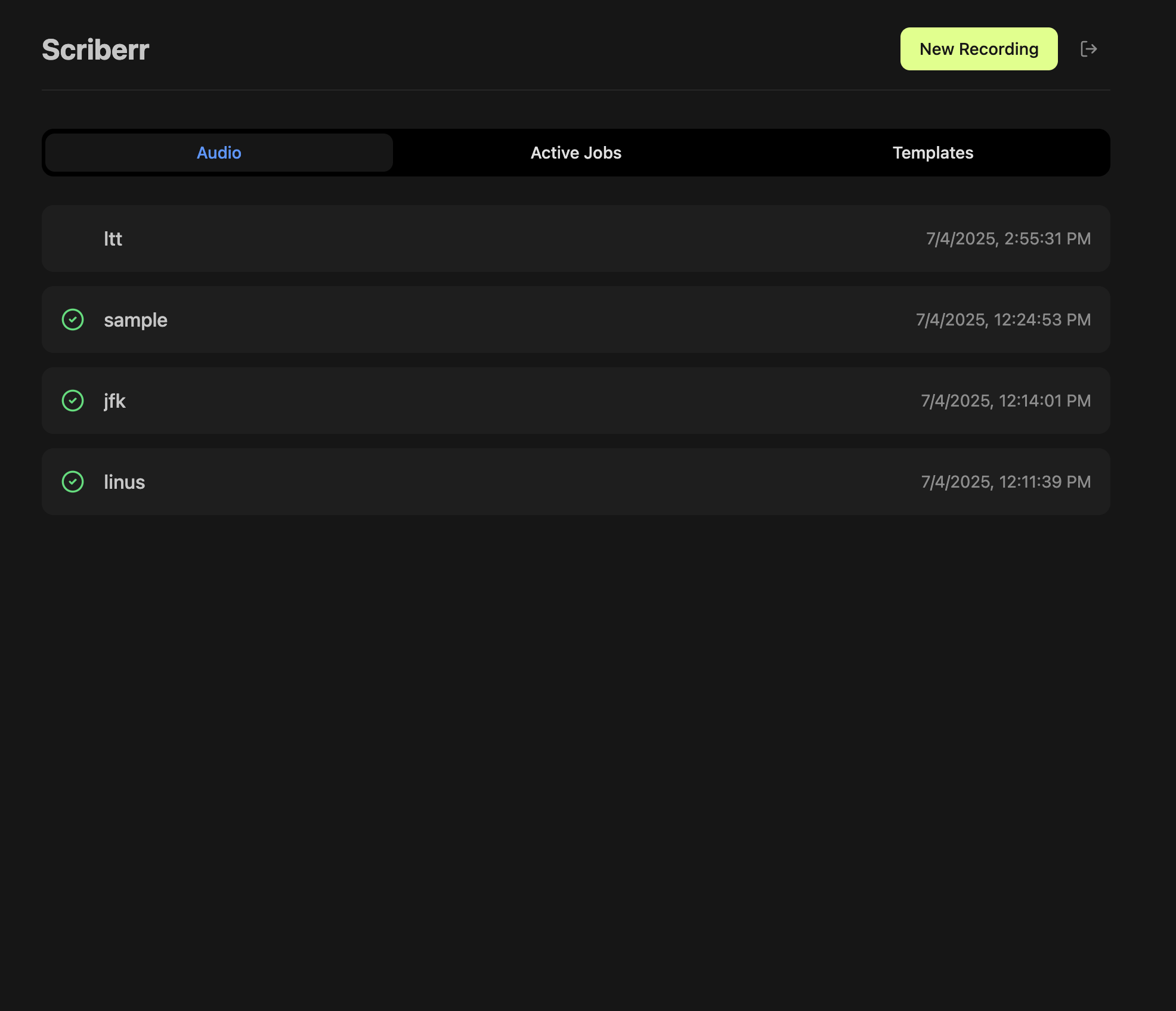The height and width of the screenshot is (1011, 1176).
Task: Open the ltt recording
Action: pyautogui.click(x=576, y=238)
